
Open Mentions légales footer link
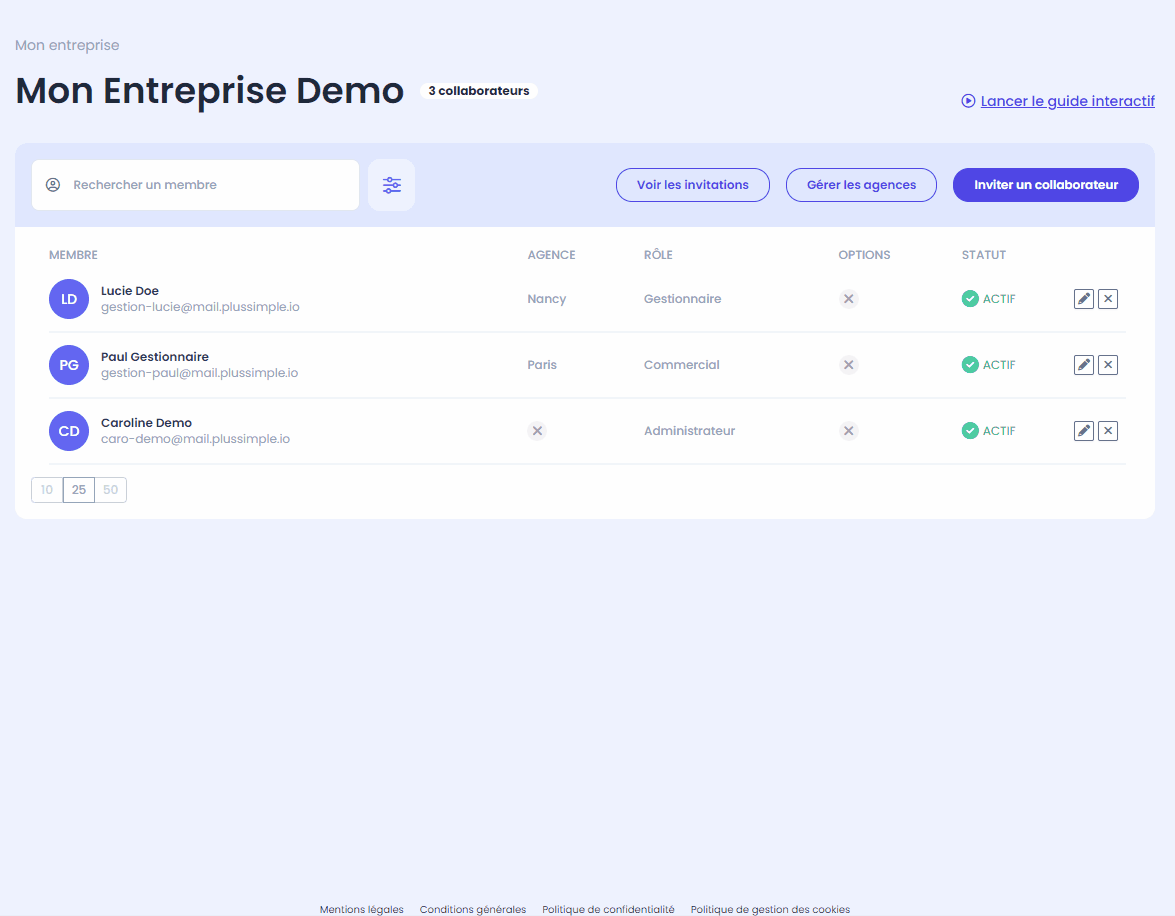362,909
